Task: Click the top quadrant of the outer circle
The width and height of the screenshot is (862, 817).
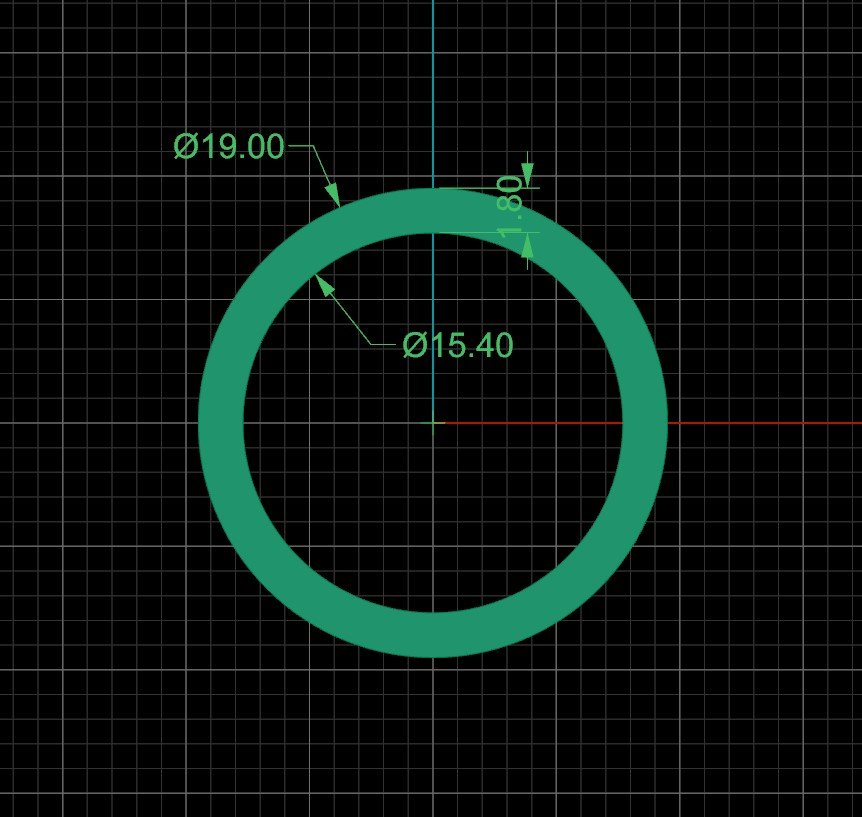Action: (434, 190)
